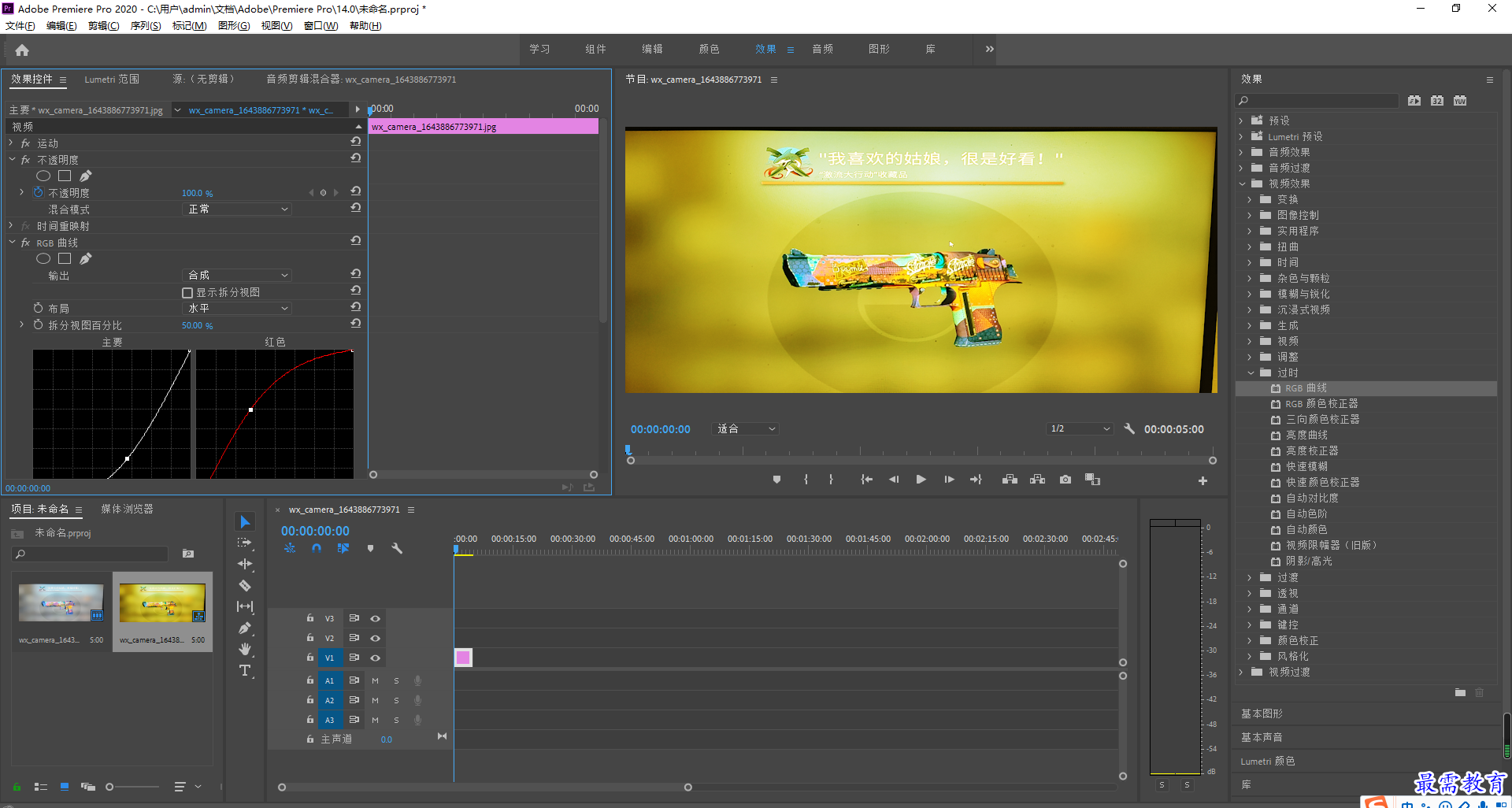1512x808 pixels.
Task: Open 文件 menu
Action: pyautogui.click(x=20, y=26)
